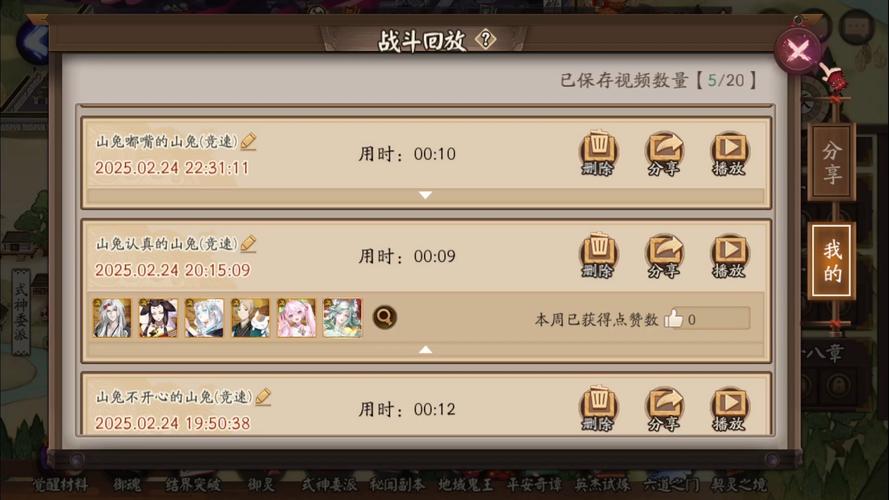The width and height of the screenshot is (889, 500).
Task: Delete the 00:10 replay with trash icon
Action: [x=599, y=154]
